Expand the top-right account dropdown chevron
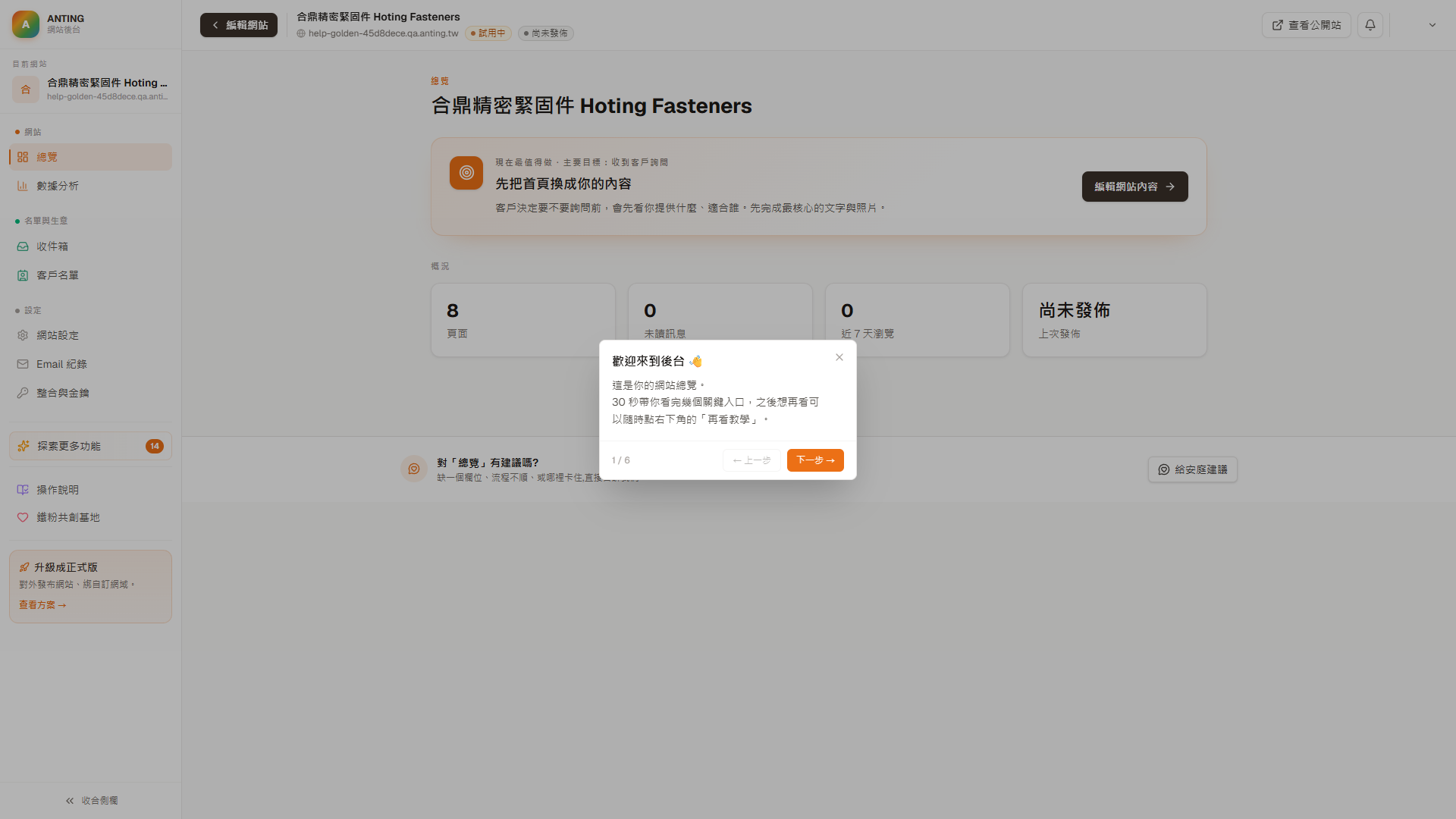 (x=1432, y=25)
